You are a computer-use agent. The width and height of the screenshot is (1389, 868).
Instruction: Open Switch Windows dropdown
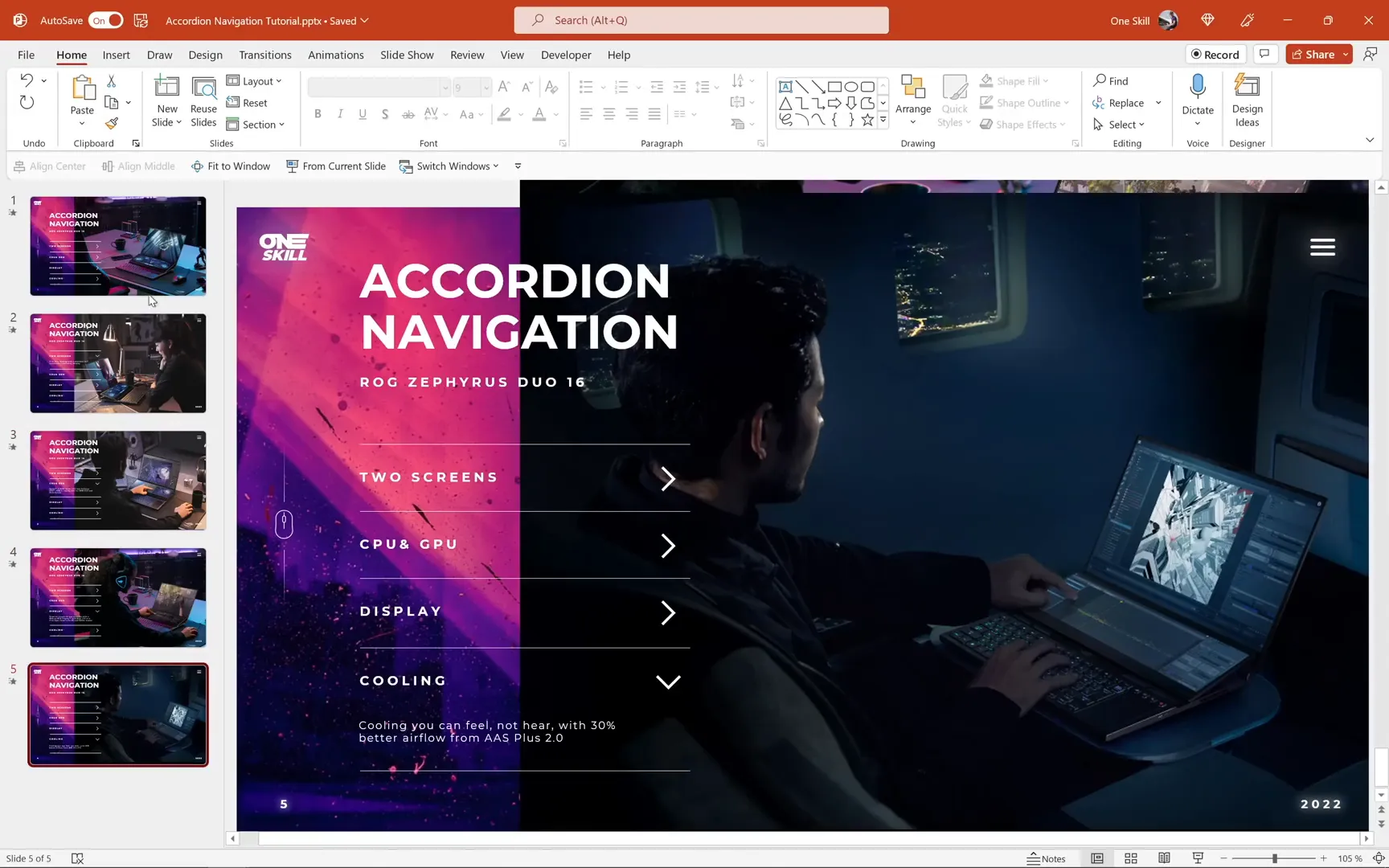(x=449, y=166)
